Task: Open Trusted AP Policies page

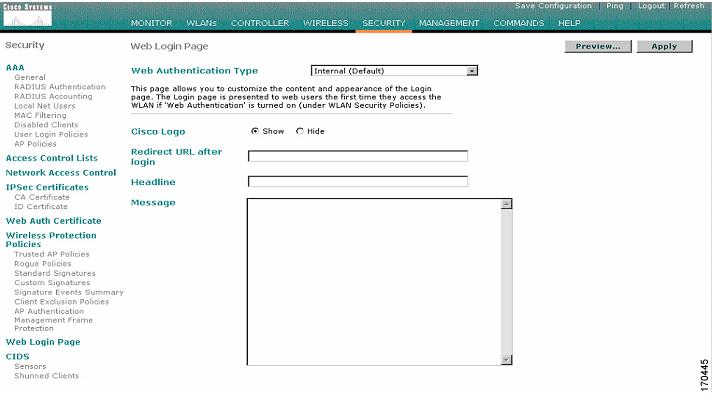Action: click(x=52, y=254)
